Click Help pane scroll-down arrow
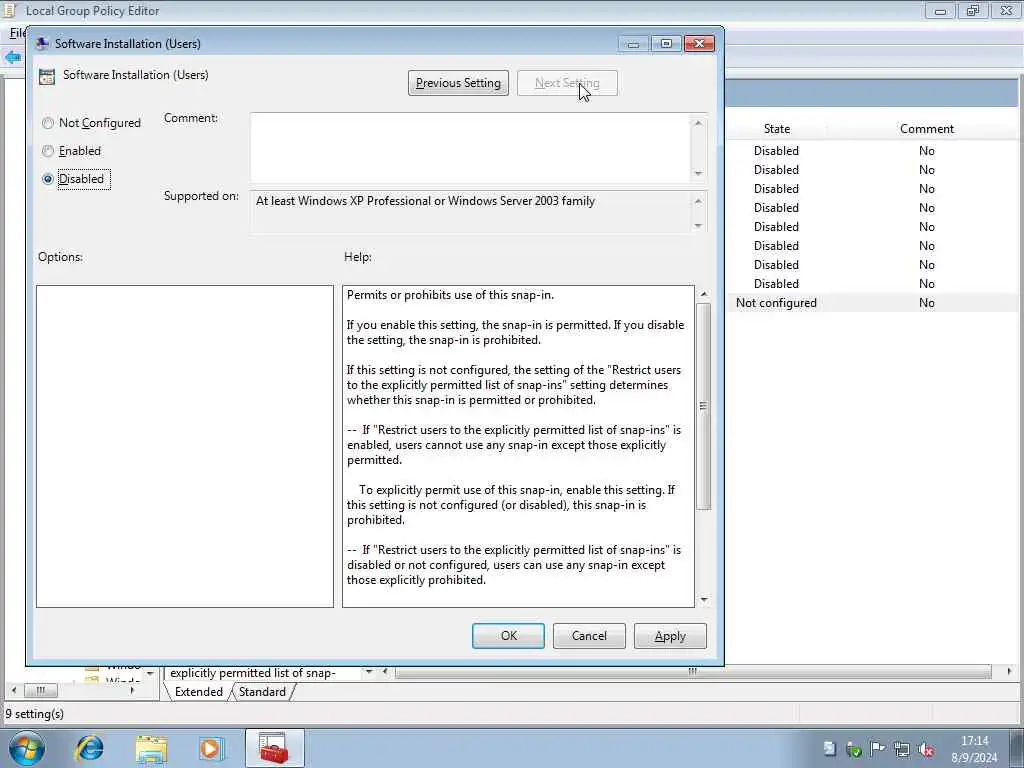This screenshot has width=1024, height=768. point(703,600)
